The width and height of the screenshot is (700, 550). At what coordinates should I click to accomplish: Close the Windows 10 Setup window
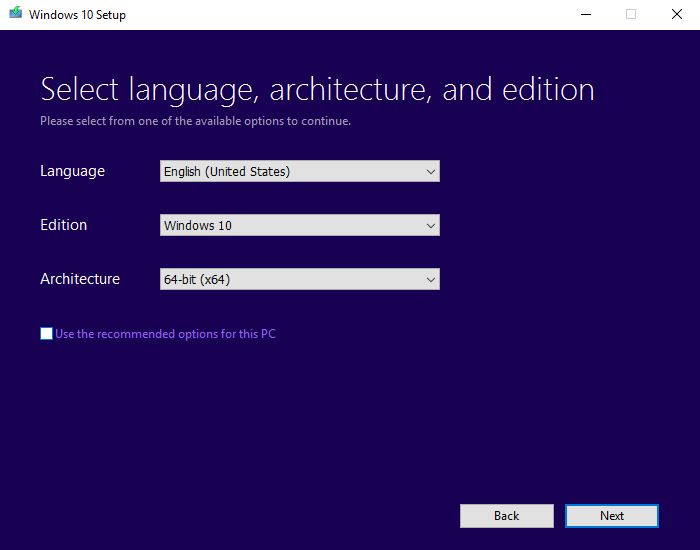point(676,15)
